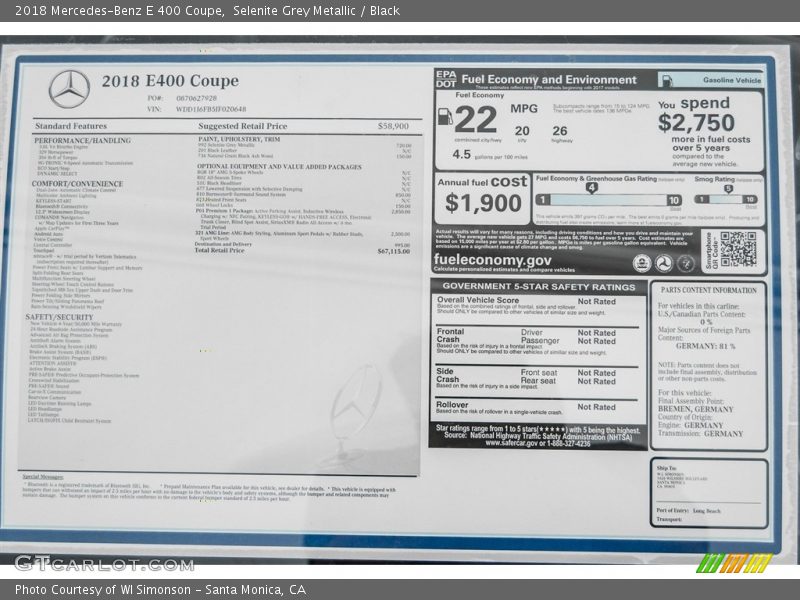The image size is (800, 600).
Task: Click the rating 5 marker on smog scale
Action: [x=727, y=188]
